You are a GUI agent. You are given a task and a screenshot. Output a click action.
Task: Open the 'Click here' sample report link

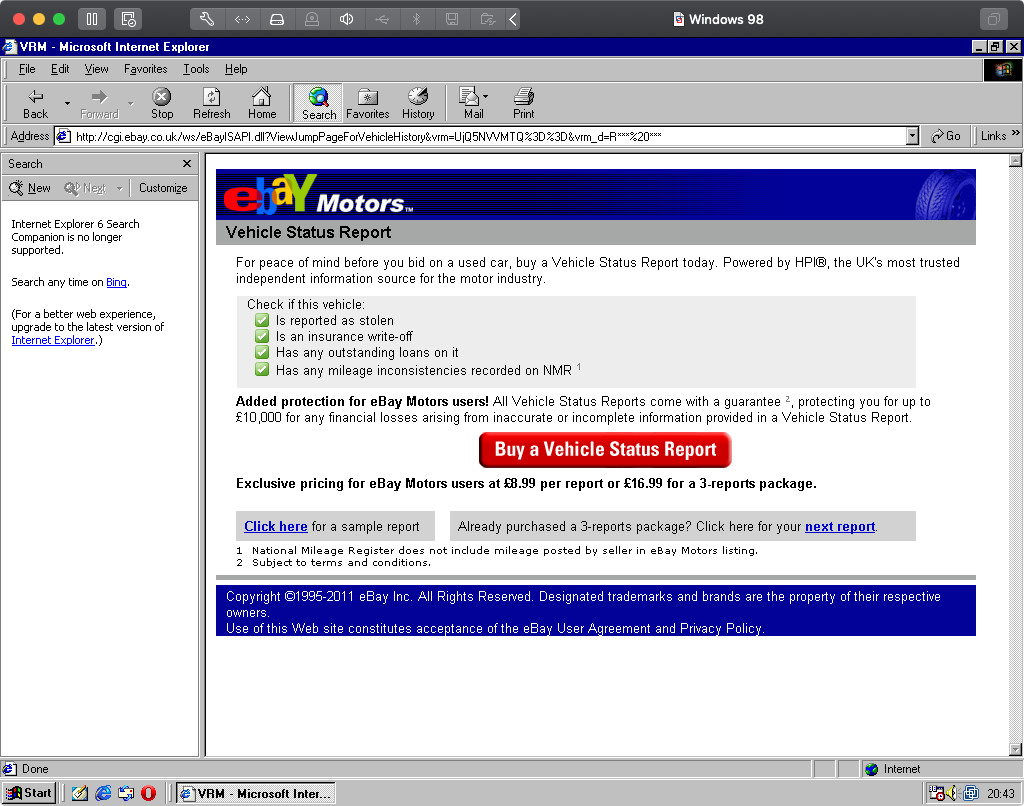click(x=276, y=526)
